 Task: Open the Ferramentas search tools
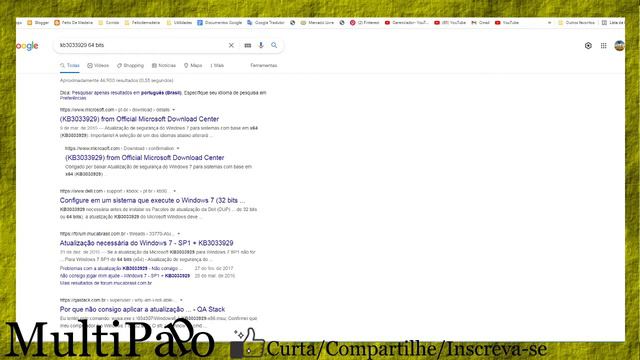click(x=264, y=66)
